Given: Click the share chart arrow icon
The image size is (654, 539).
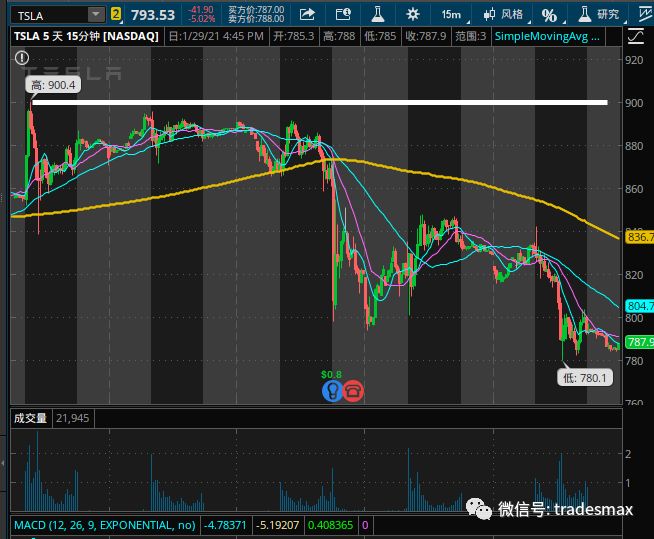Looking at the screenshot, I should pos(307,15).
